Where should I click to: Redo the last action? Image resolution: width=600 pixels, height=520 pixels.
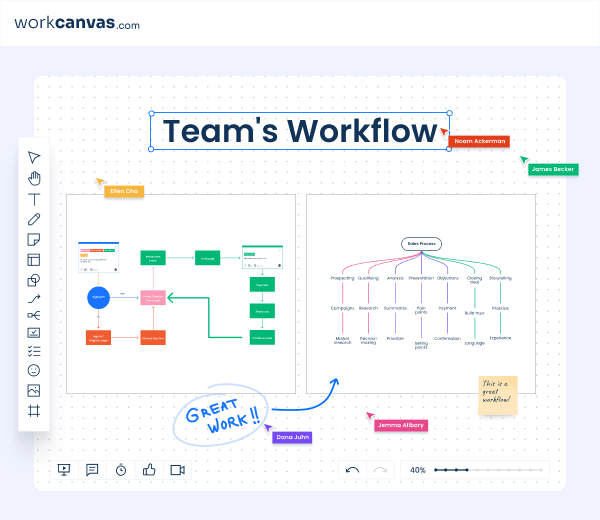point(380,470)
